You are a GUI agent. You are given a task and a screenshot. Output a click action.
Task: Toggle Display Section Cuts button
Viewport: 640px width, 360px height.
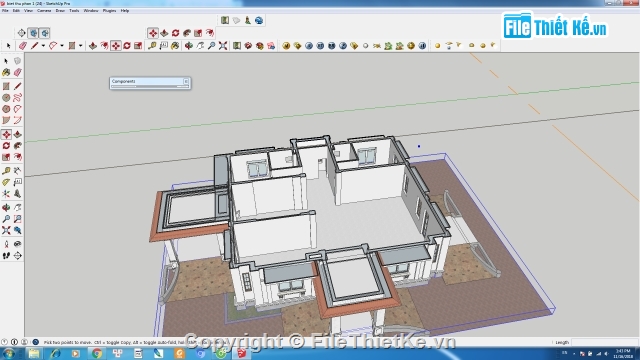[44, 33]
